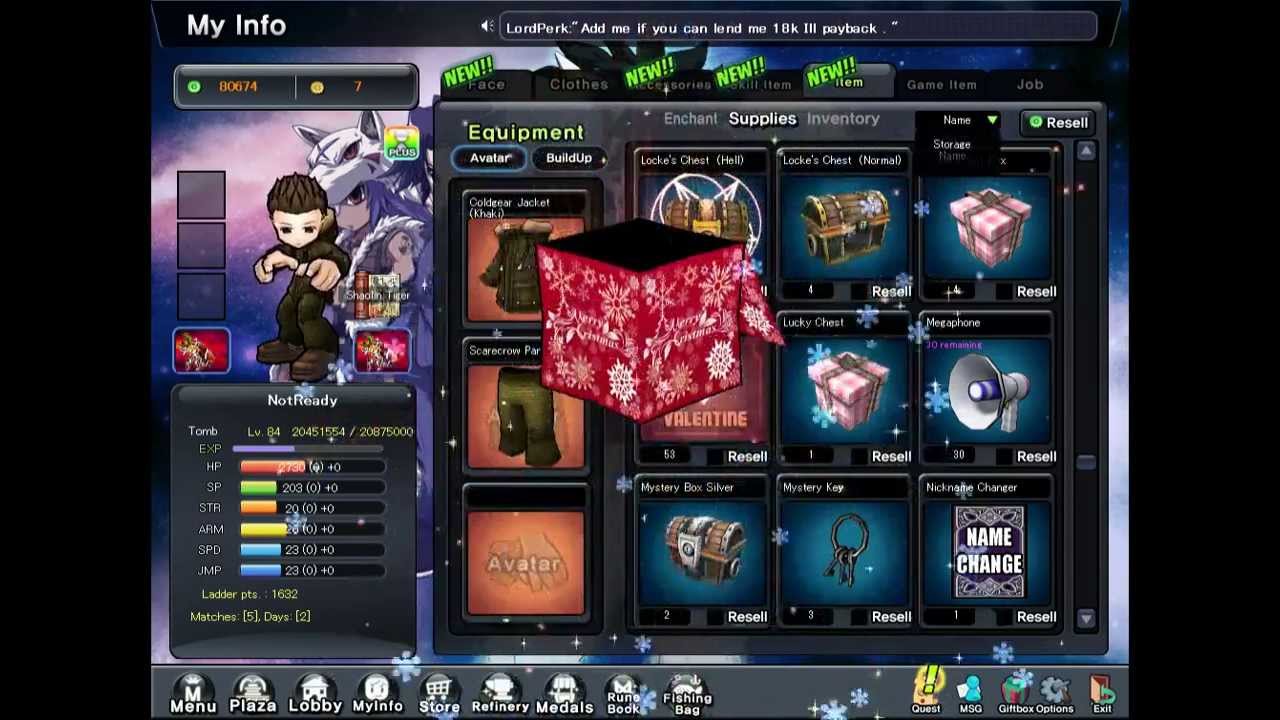
Task: Open the Rune Book
Action: 623,694
